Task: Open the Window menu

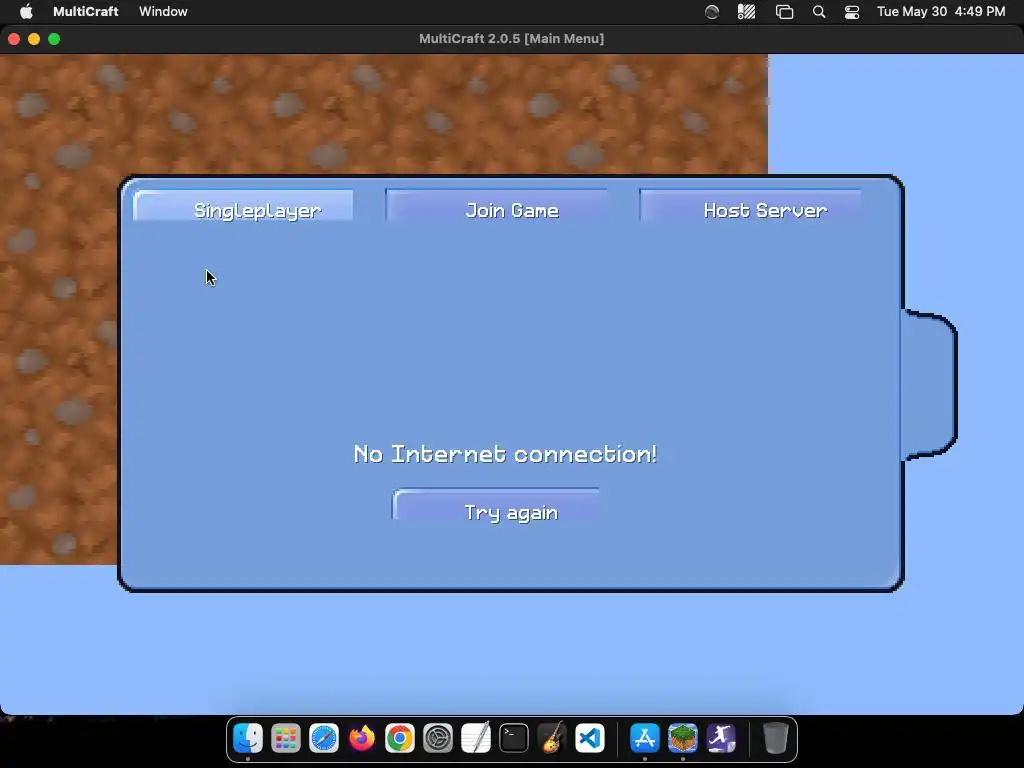Action: pyautogui.click(x=163, y=11)
